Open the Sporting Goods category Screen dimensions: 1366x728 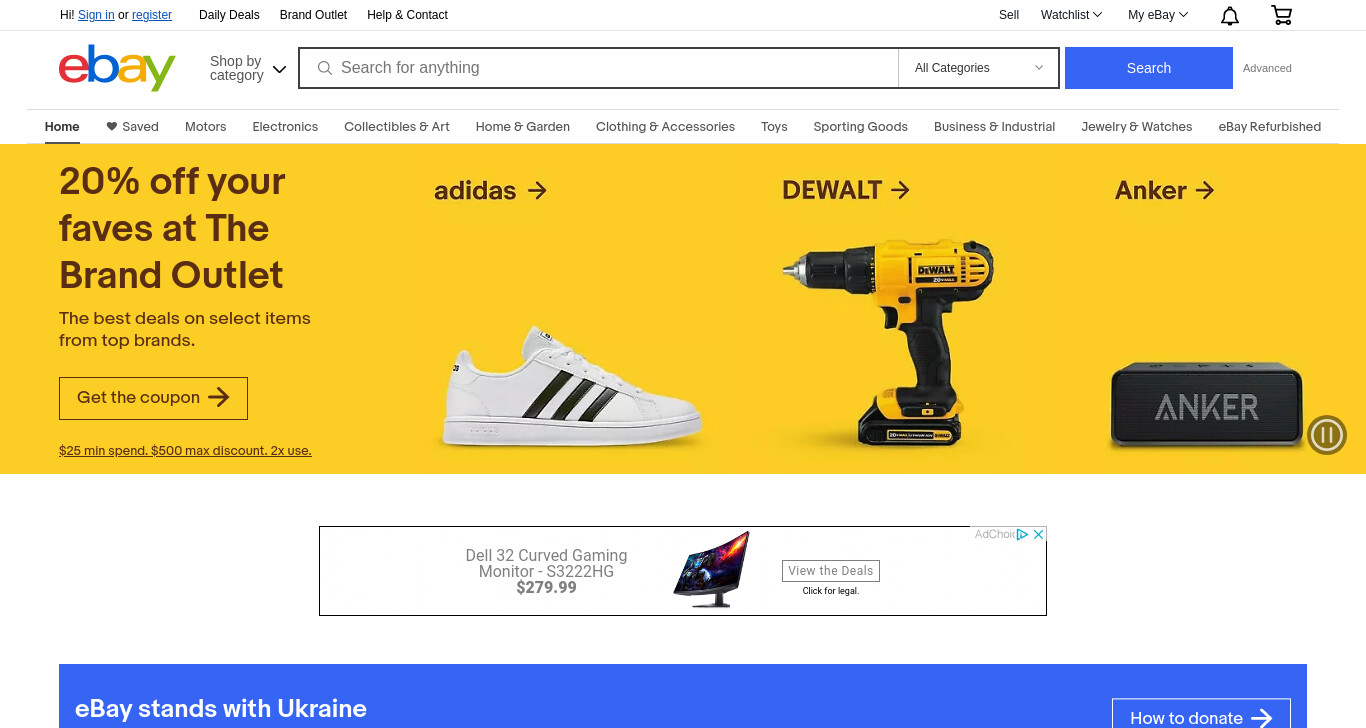[860, 127]
